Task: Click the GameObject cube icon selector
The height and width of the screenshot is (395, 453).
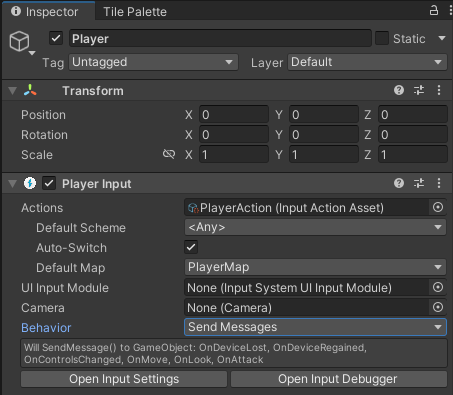Action: coord(20,42)
